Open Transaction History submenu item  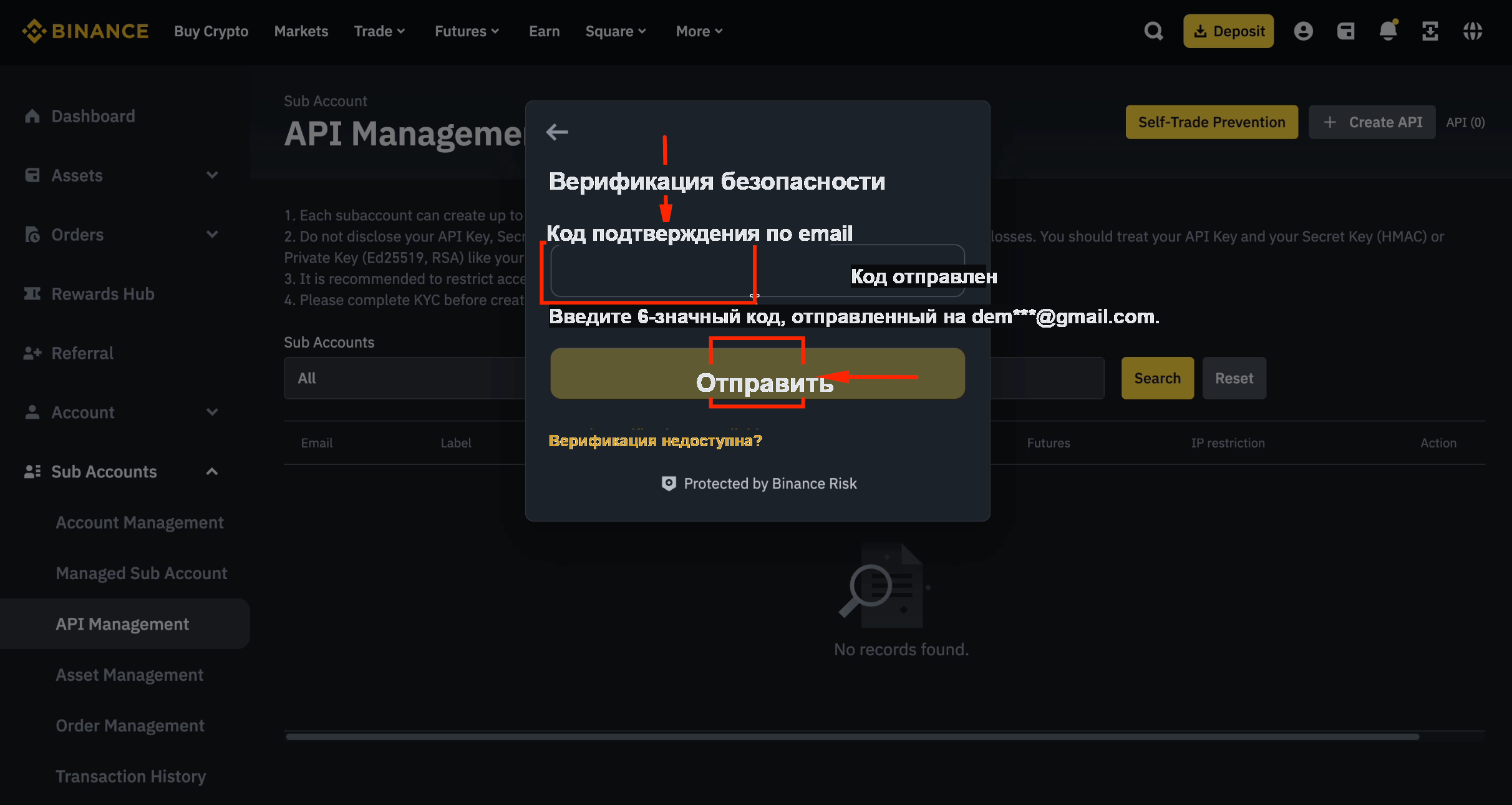131,776
